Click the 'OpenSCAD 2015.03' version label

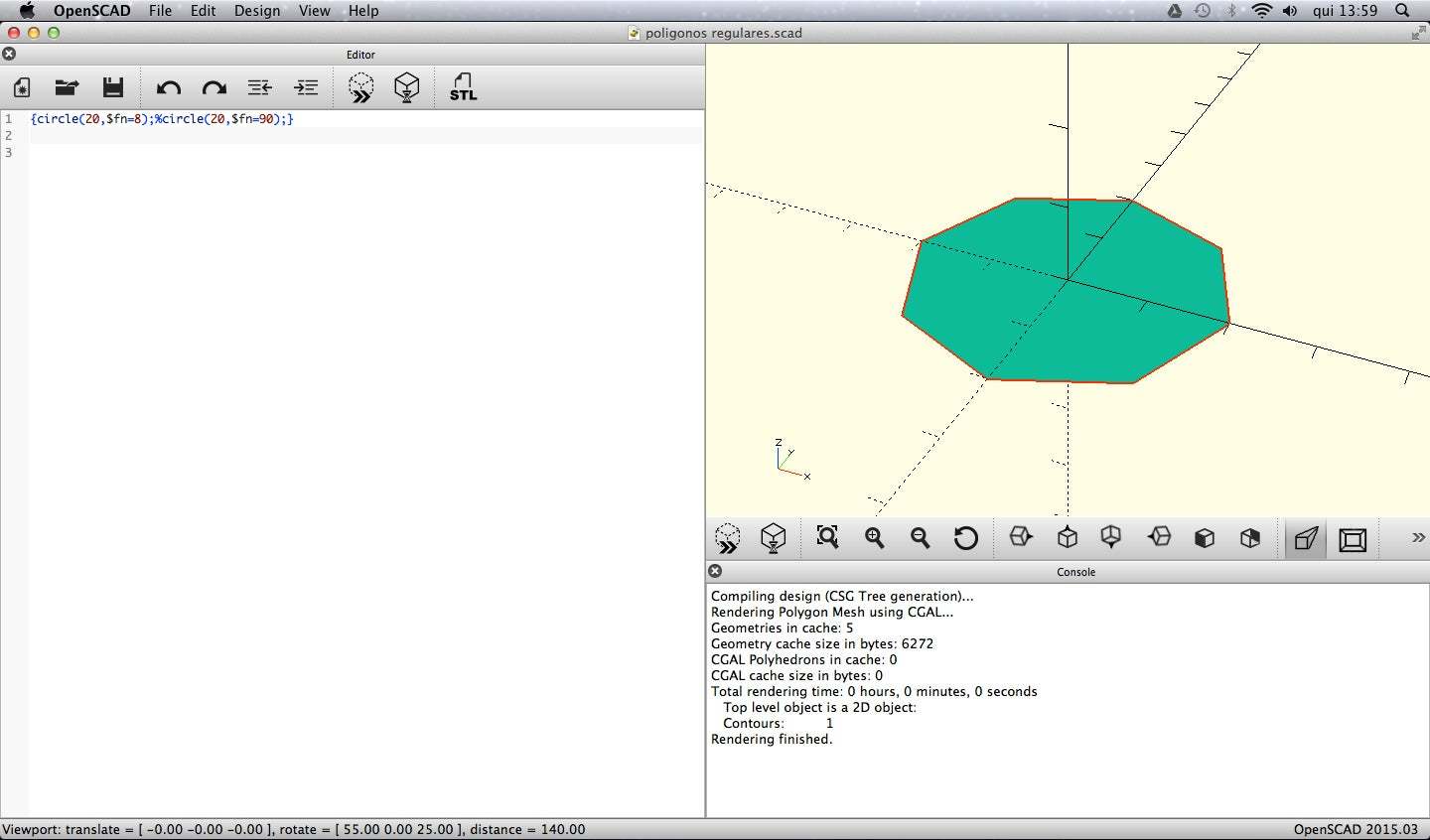[1356, 829]
